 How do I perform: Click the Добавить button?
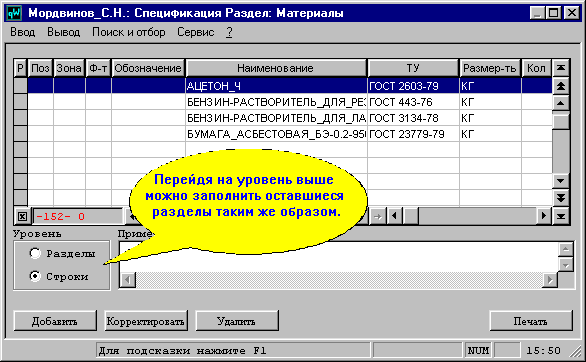55,321
